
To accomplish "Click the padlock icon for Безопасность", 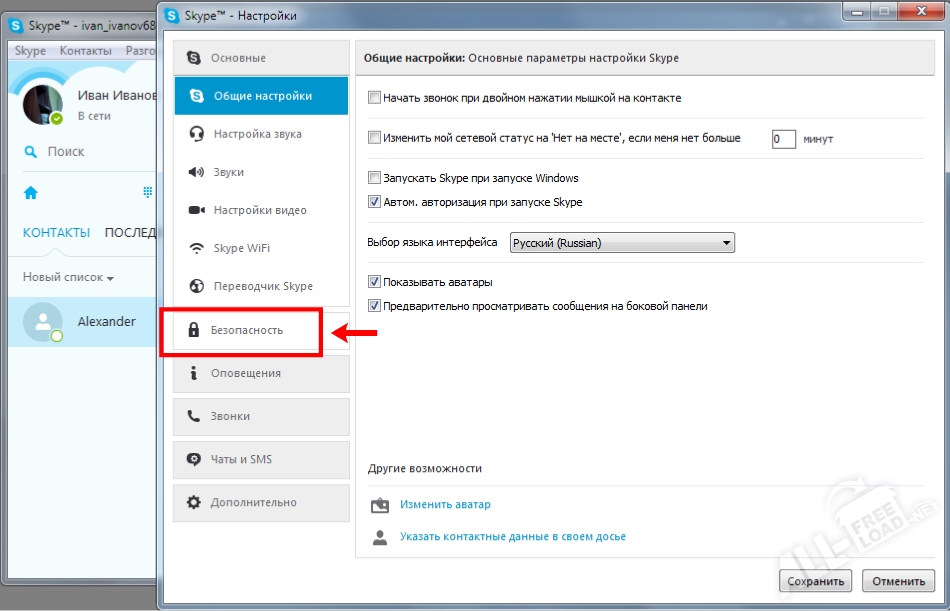I will pyautogui.click(x=194, y=330).
